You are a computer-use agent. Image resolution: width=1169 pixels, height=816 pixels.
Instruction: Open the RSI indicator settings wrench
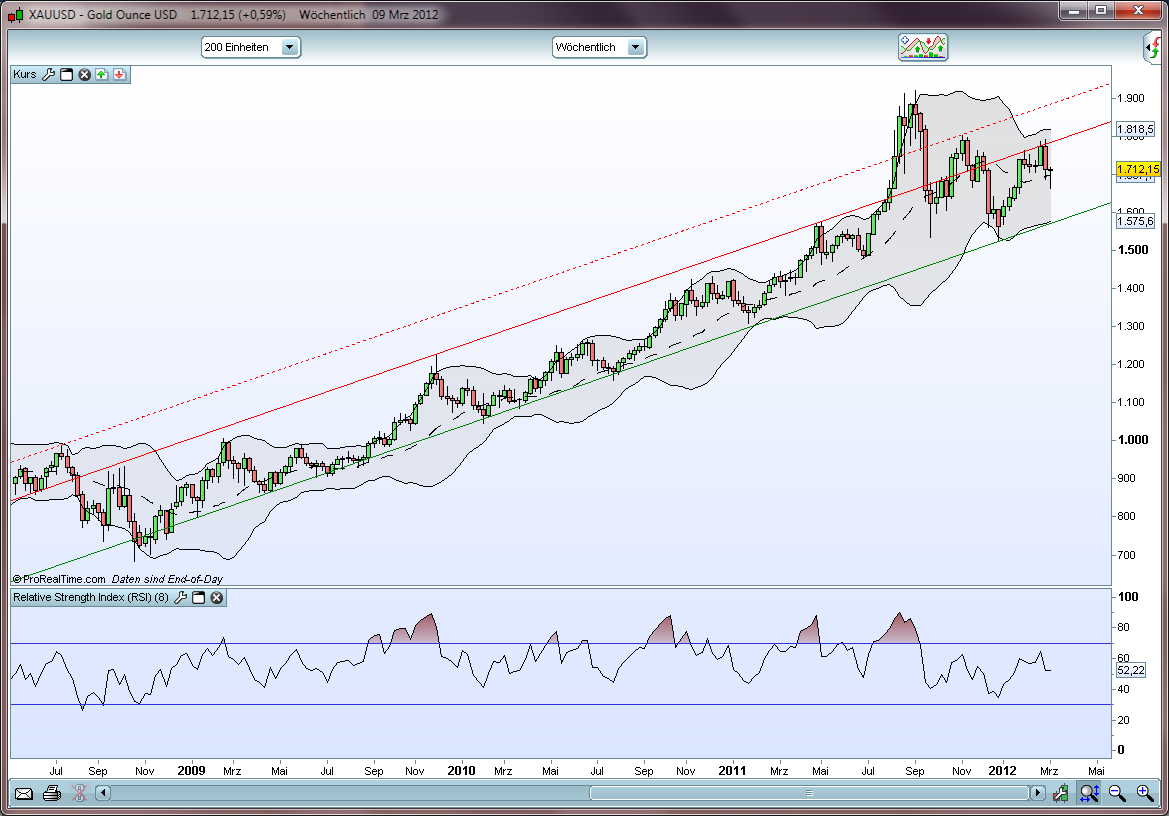click(x=181, y=597)
